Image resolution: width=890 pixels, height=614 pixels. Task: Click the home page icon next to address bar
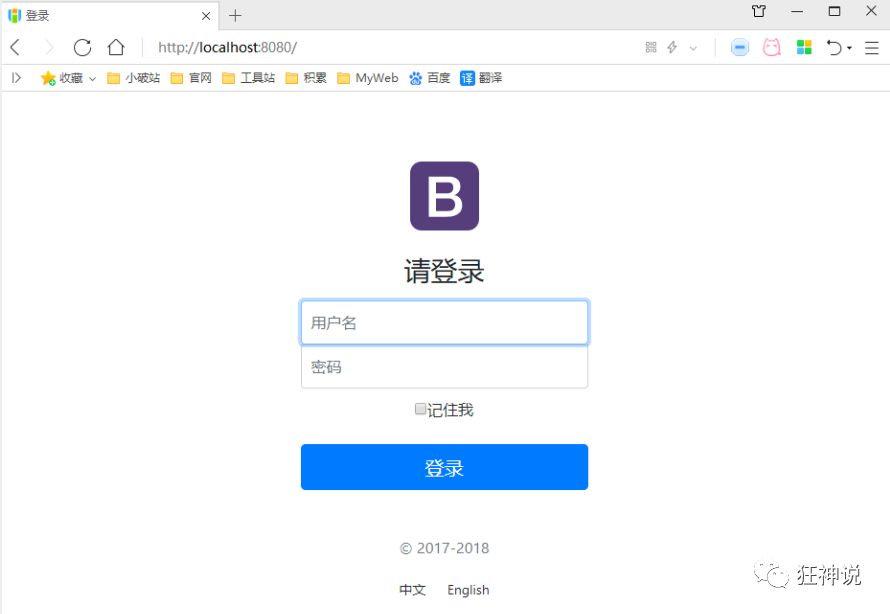(114, 47)
